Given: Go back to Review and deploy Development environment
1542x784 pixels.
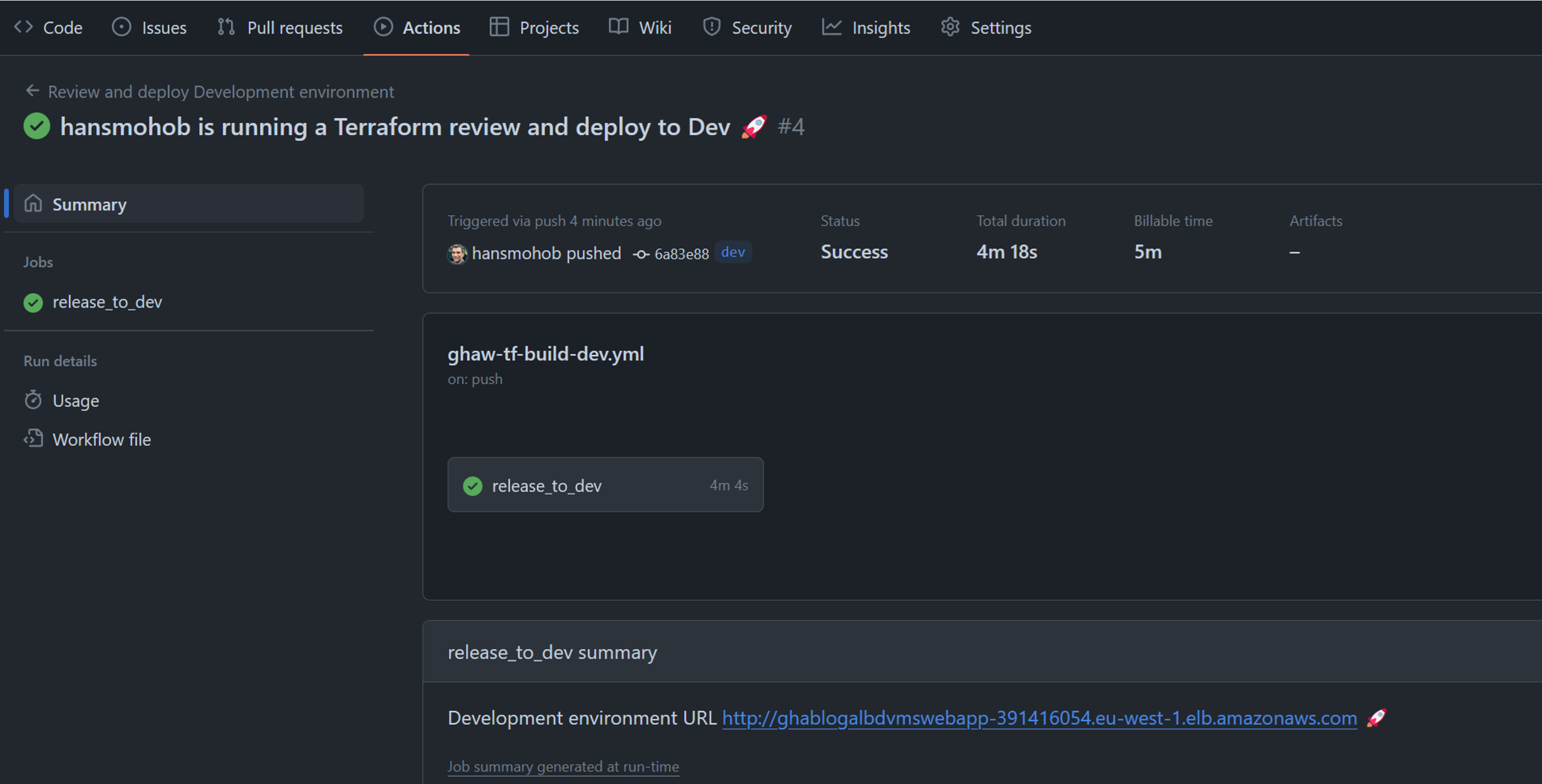Looking at the screenshot, I should point(221,91).
